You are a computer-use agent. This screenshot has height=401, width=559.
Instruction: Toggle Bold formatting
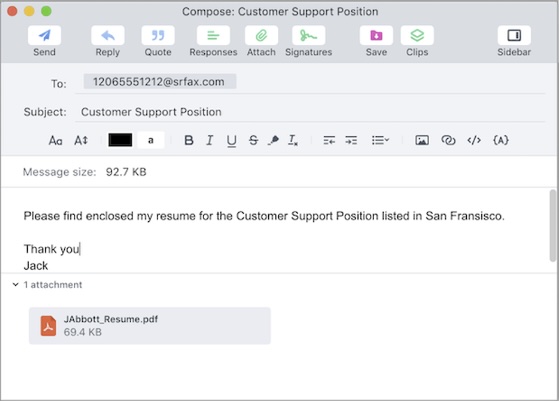[189, 140]
